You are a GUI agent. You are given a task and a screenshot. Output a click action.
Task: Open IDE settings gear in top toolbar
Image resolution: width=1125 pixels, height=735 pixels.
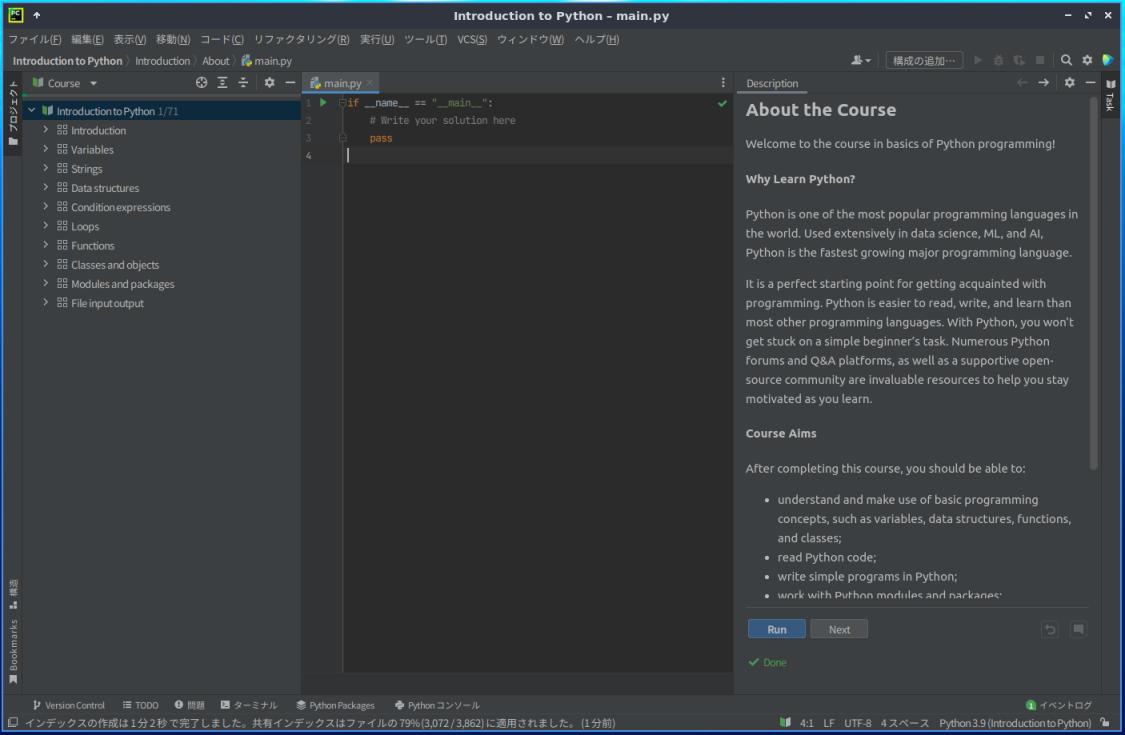coord(1087,60)
